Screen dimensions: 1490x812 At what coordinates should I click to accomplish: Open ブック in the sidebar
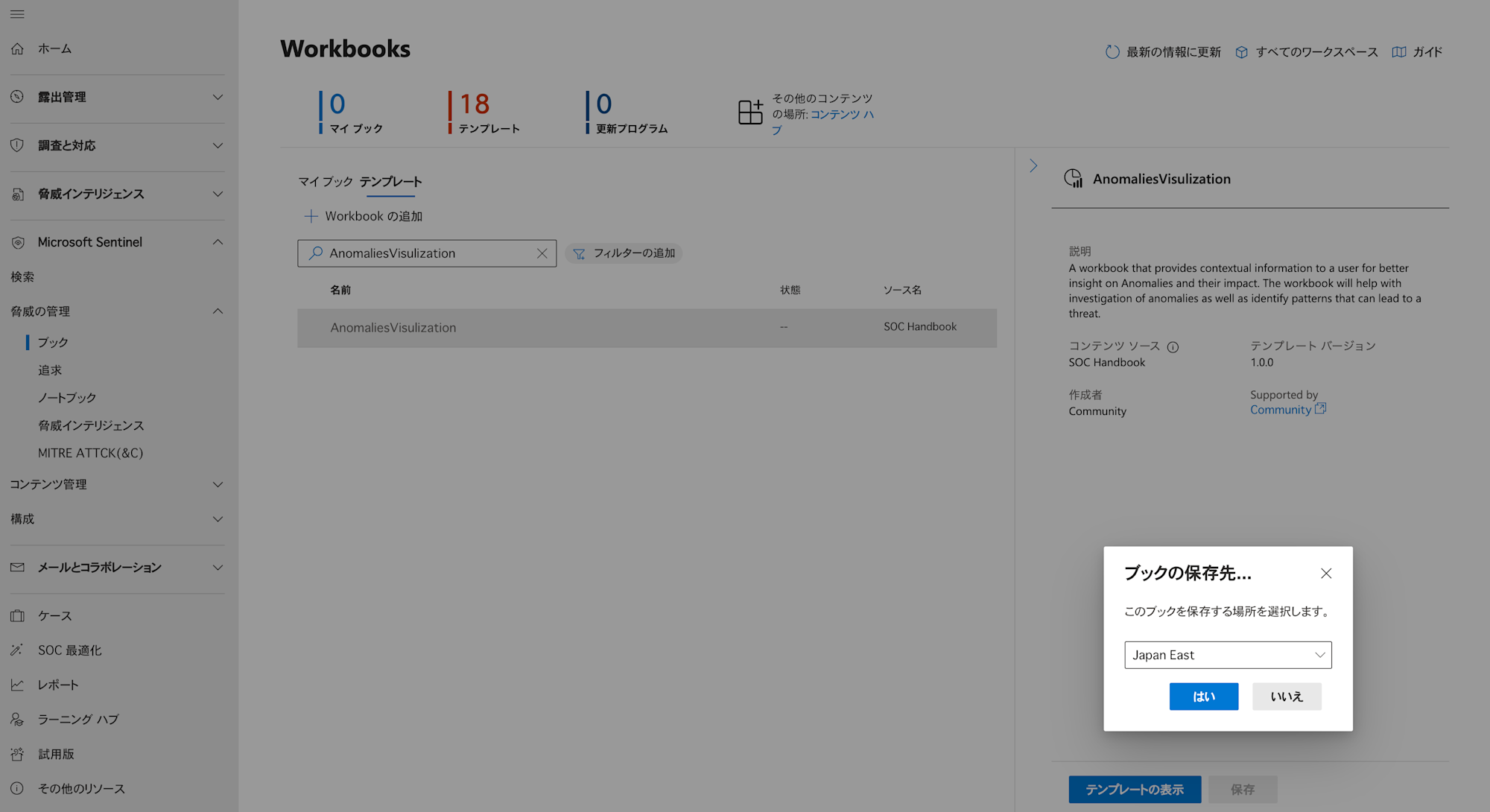pyautogui.click(x=53, y=343)
